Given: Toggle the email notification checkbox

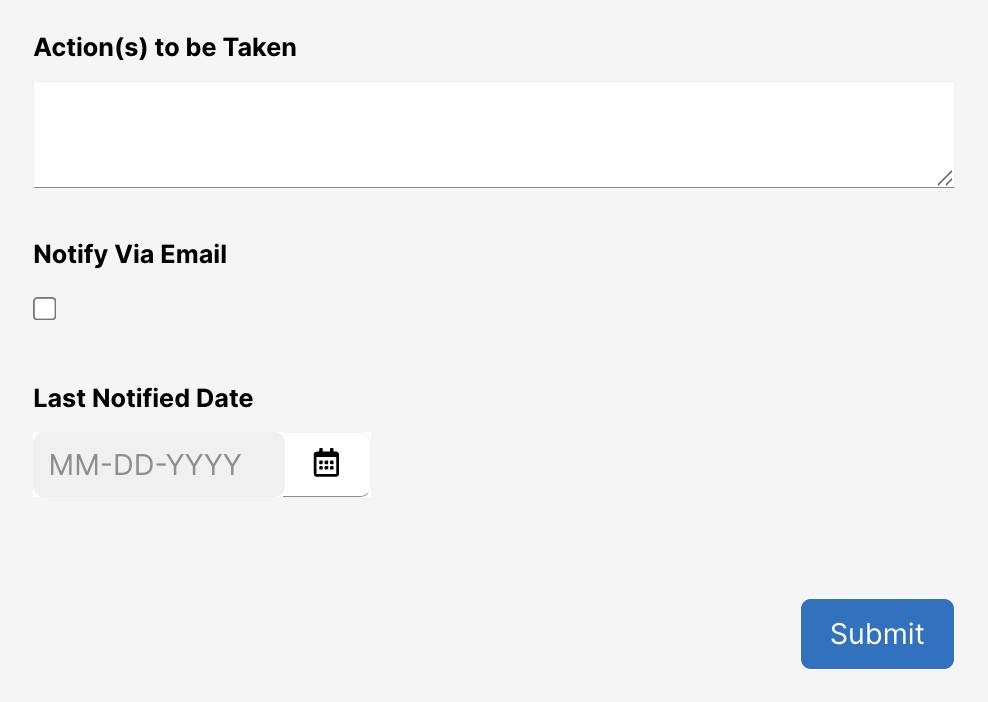Looking at the screenshot, I should [x=44, y=308].
